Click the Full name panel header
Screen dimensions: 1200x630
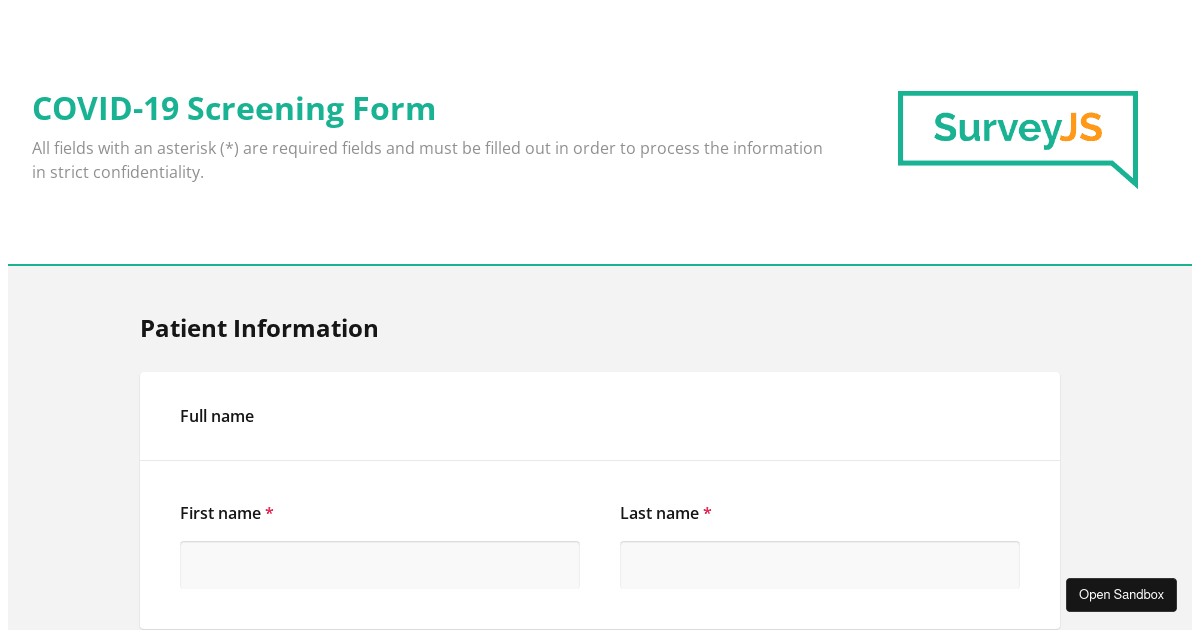click(217, 416)
